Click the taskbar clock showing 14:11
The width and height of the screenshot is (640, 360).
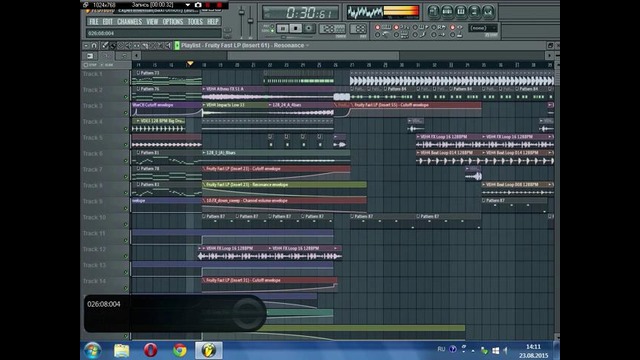pos(533,347)
